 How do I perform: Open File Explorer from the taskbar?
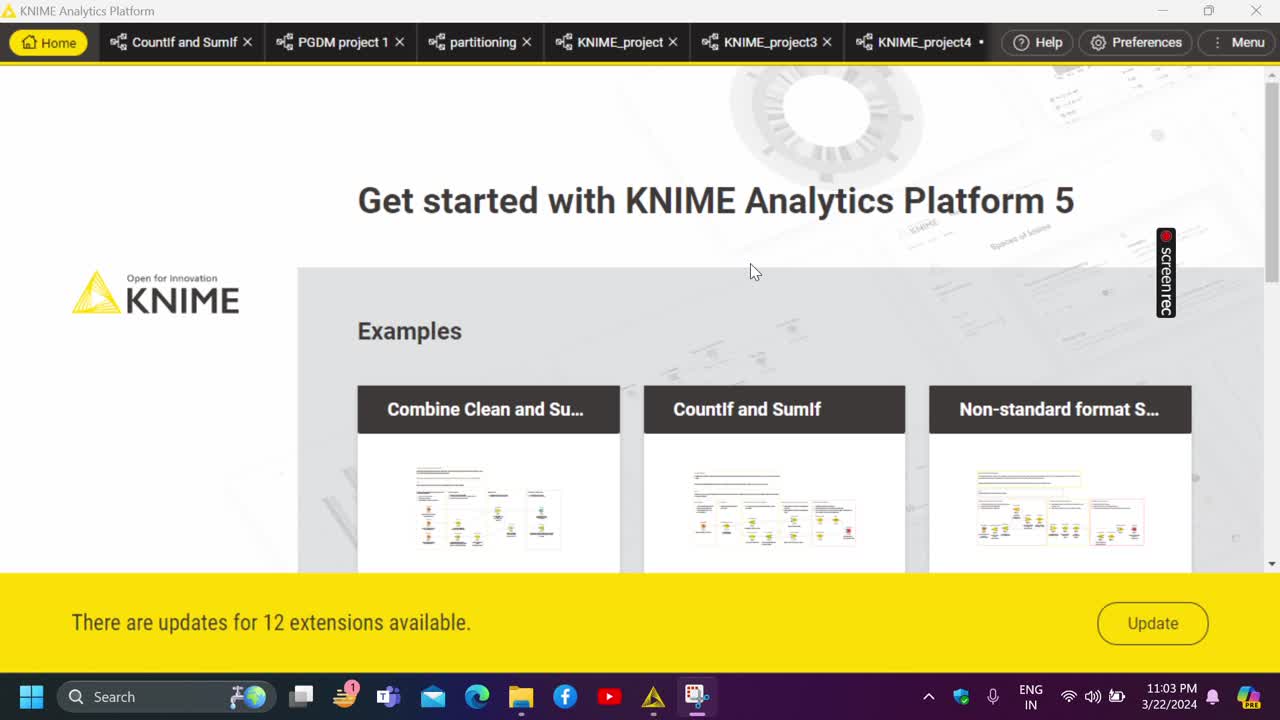(521, 697)
